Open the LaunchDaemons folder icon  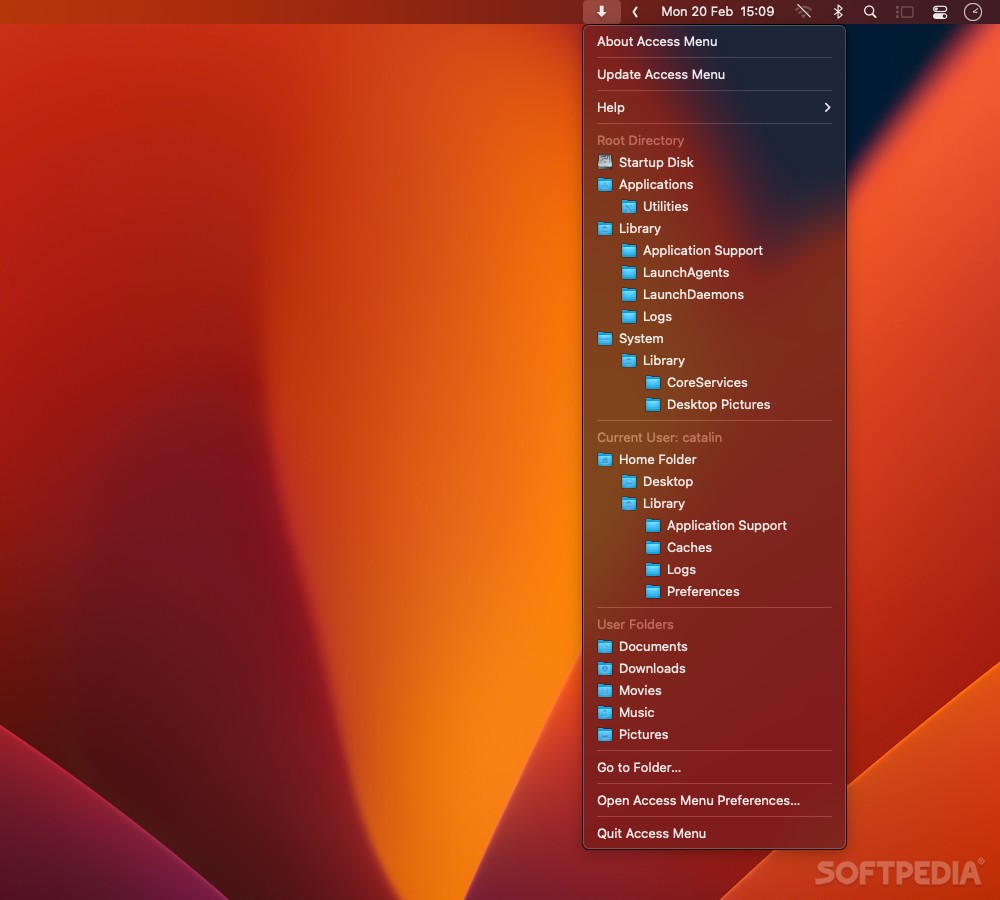[x=629, y=295]
